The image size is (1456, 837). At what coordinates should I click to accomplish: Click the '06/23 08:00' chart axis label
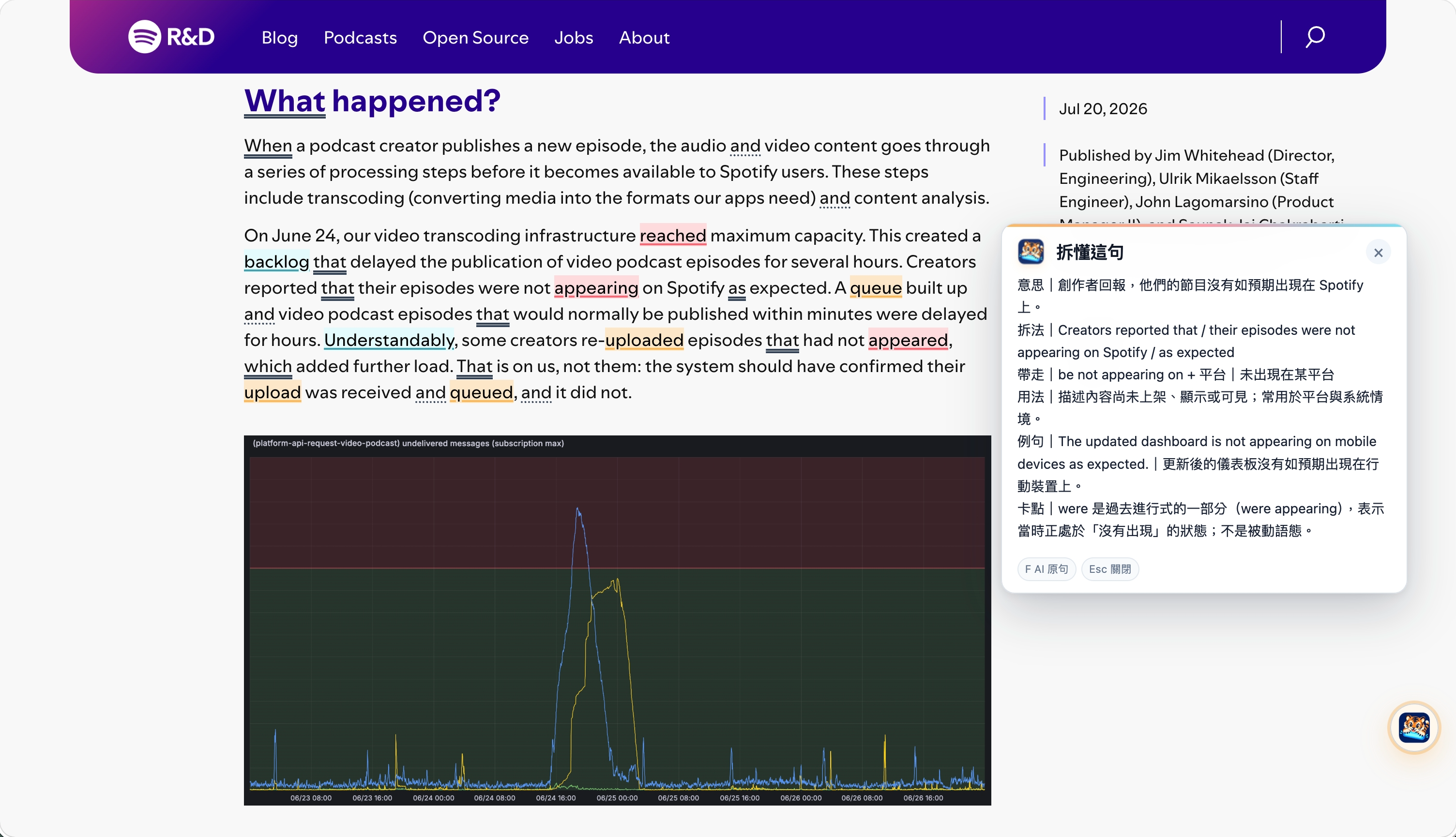pyautogui.click(x=311, y=798)
